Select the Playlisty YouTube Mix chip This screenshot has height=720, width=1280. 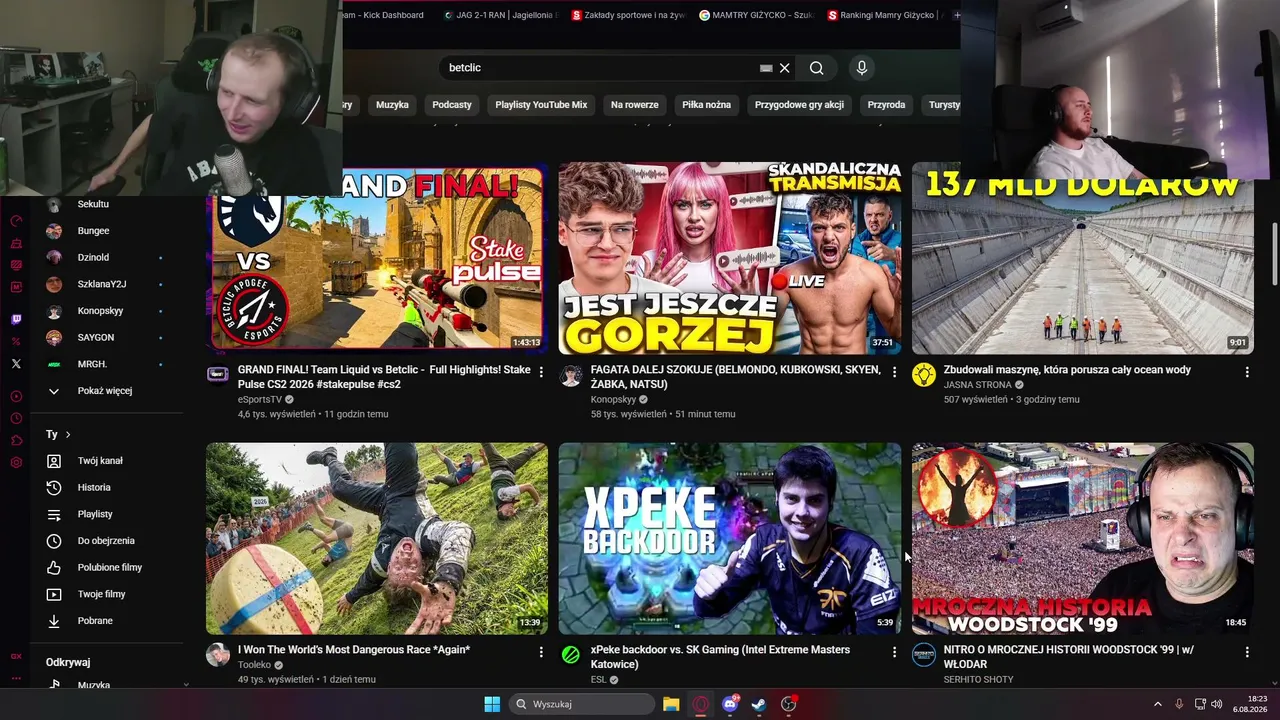(541, 105)
